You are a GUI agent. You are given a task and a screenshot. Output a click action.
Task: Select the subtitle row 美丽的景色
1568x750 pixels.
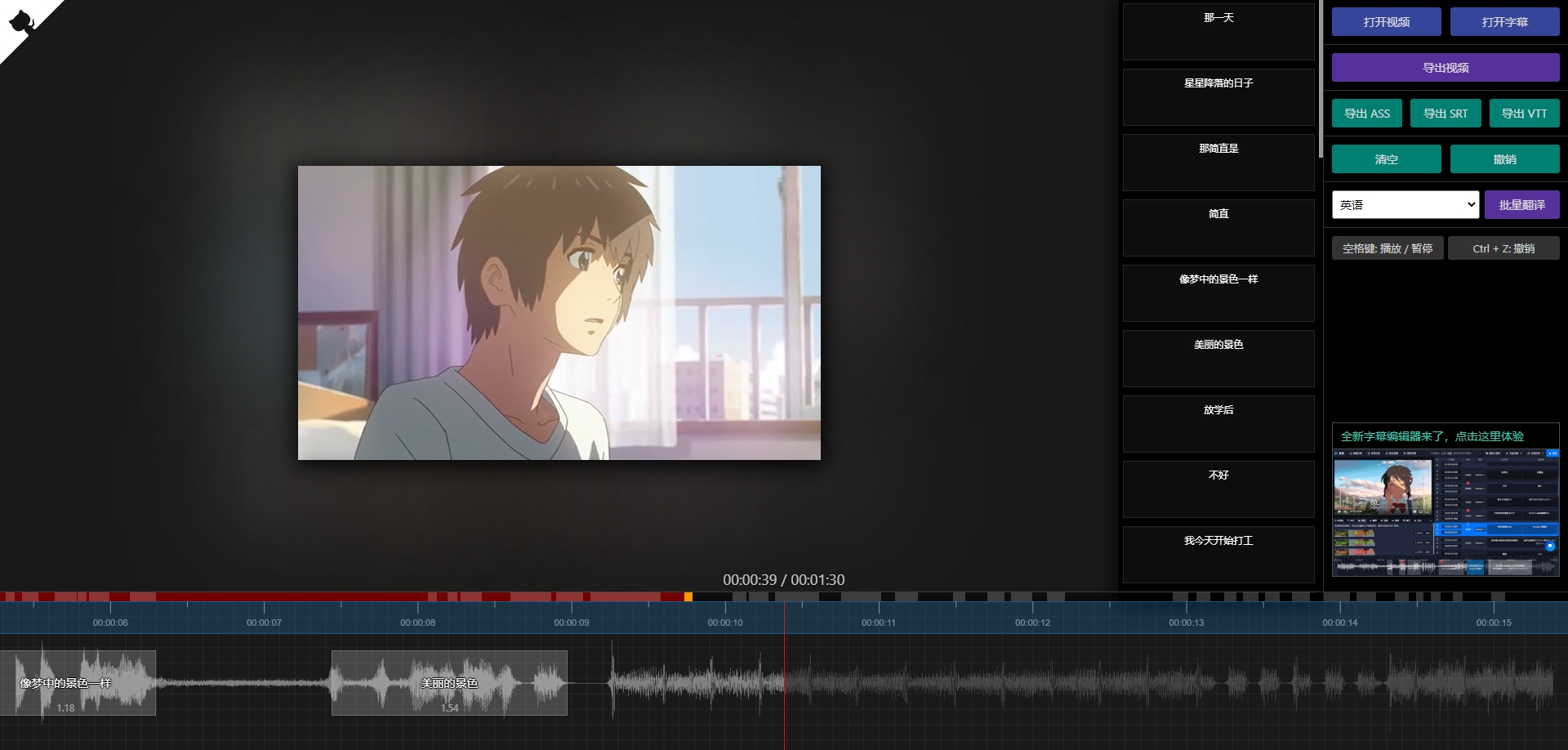pos(1218,359)
